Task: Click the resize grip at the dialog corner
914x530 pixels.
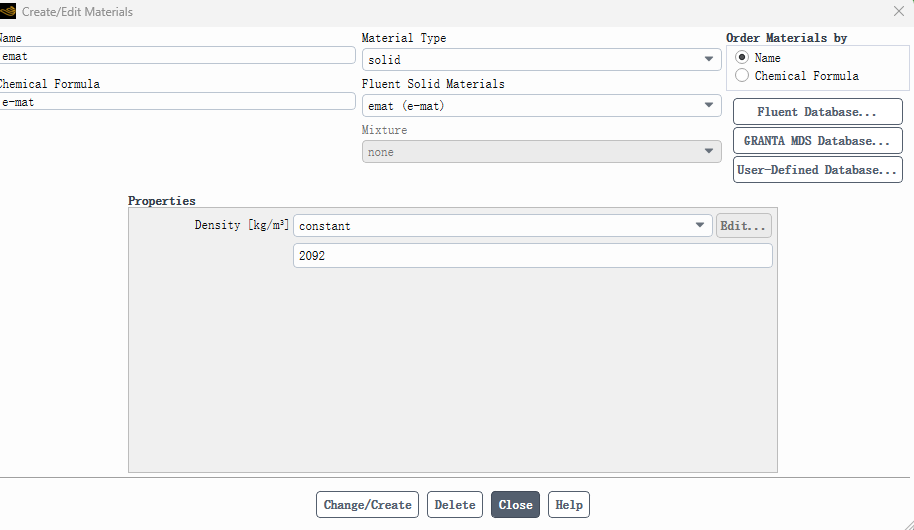Action: (908, 524)
